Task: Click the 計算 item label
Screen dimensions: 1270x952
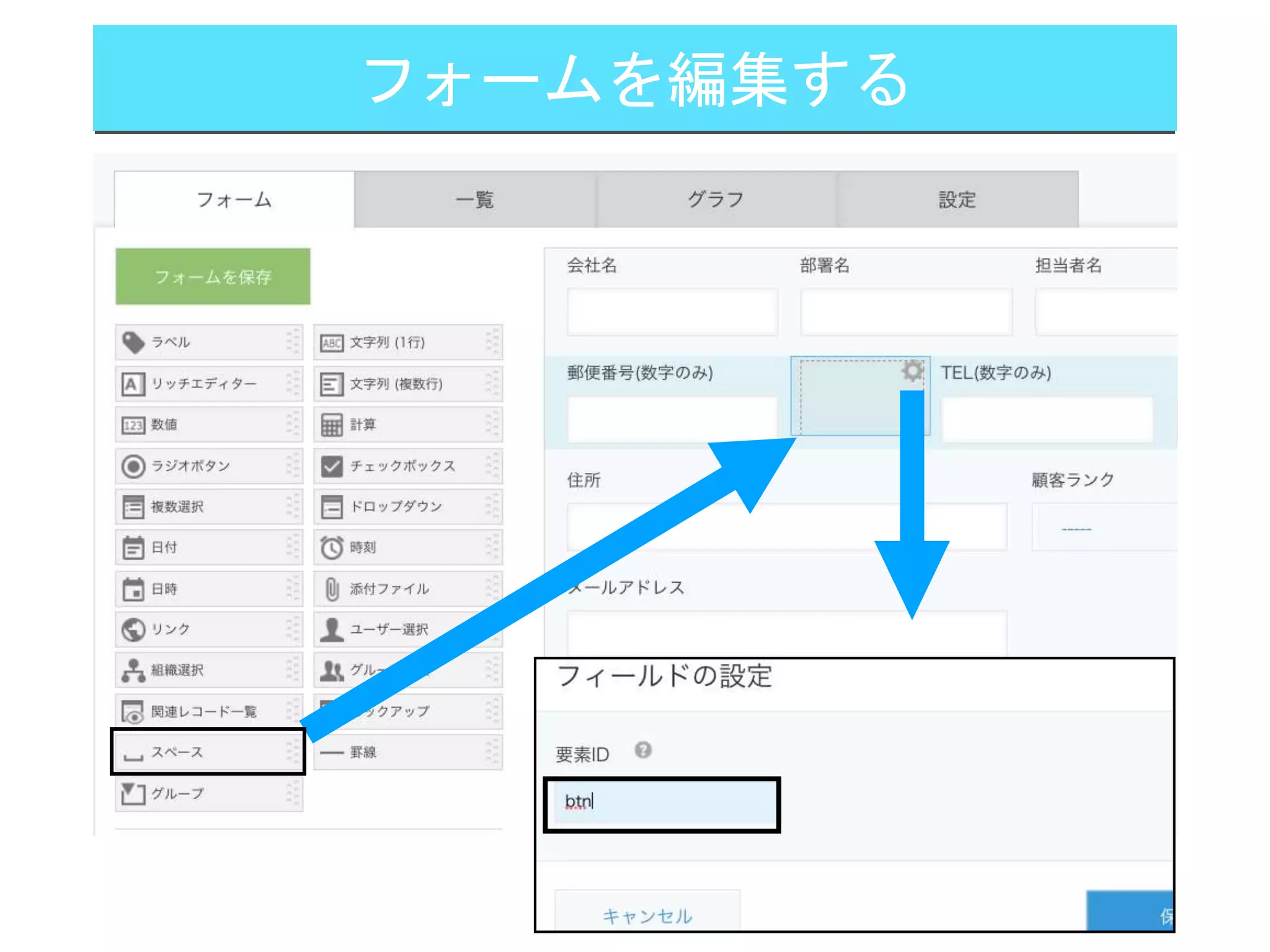Action: (x=363, y=425)
